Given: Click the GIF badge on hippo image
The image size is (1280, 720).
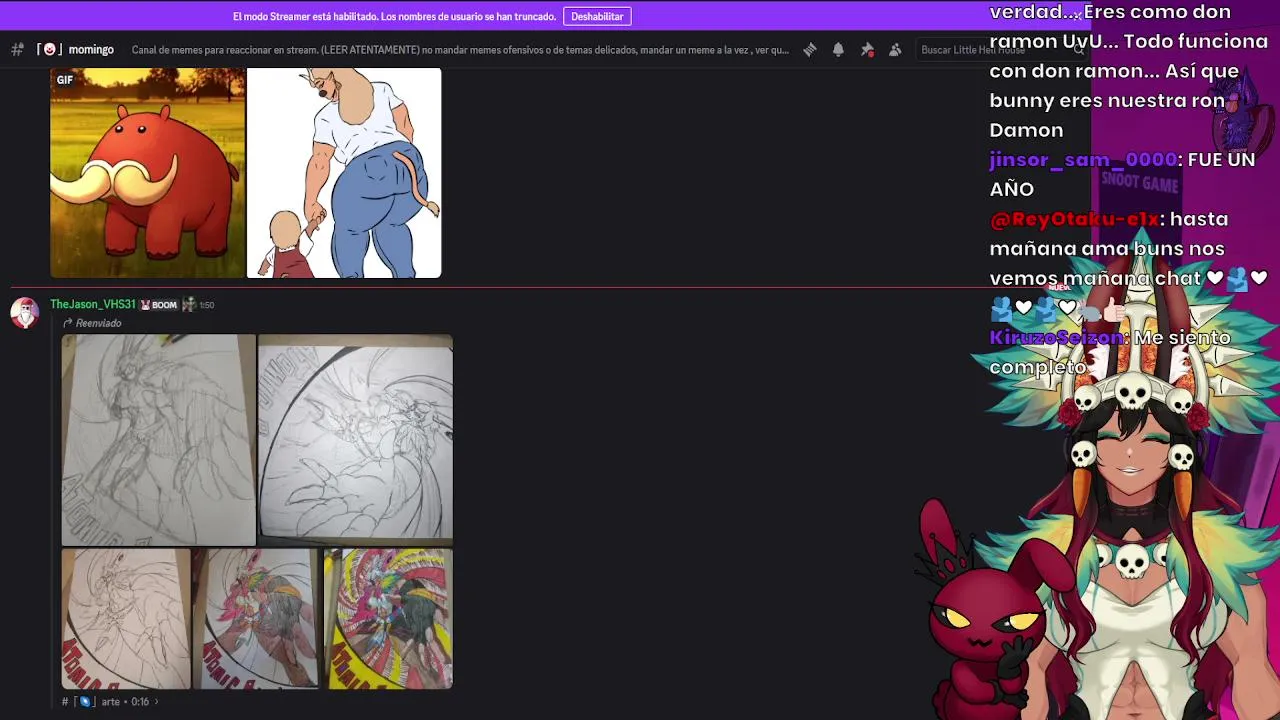Looking at the screenshot, I should point(65,80).
